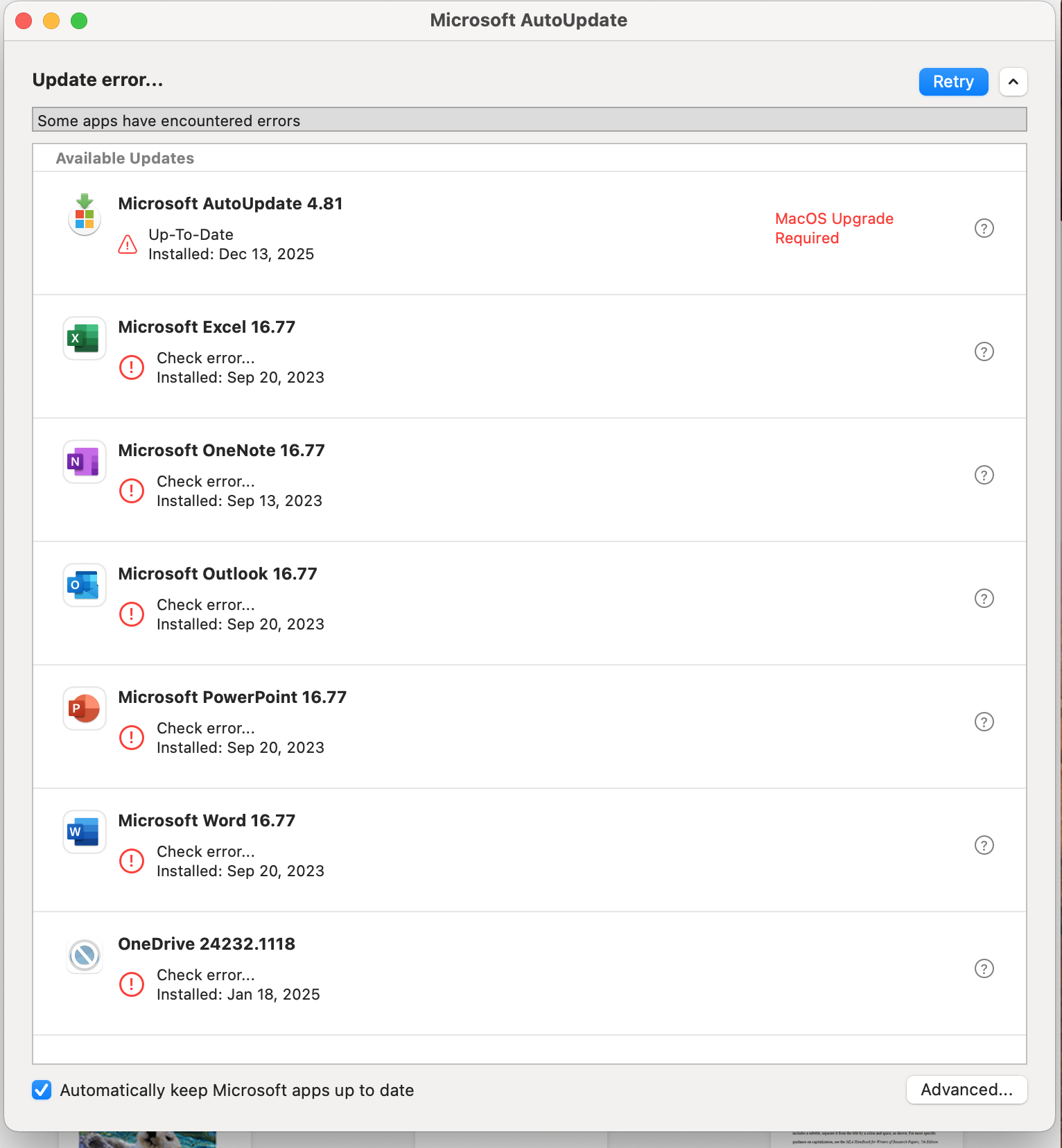Click the red error icon for PowerPoint
Viewport: 1062px width, 1148px height.
pyautogui.click(x=132, y=738)
